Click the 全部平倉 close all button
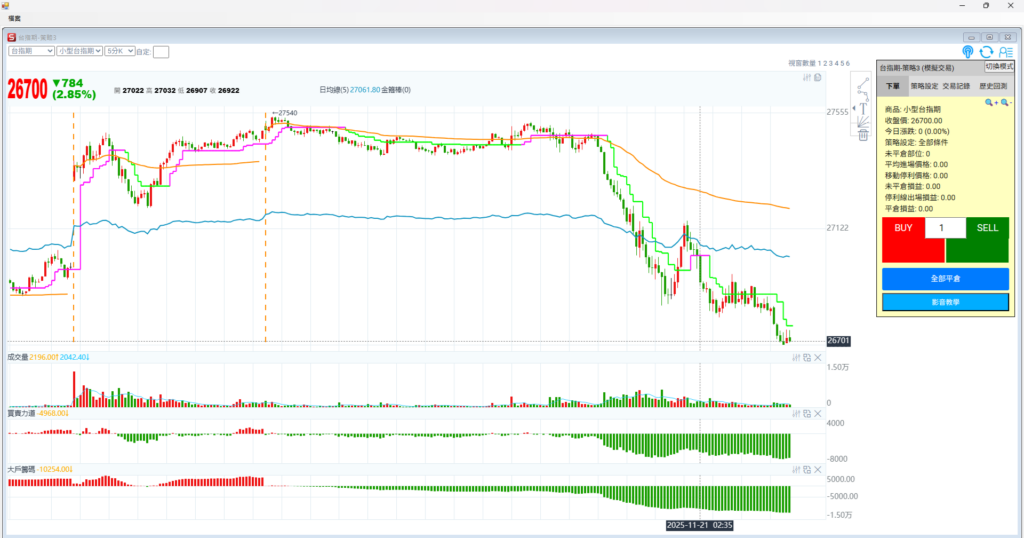The height and width of the screenshot is (538, 1024). (945, 279)
